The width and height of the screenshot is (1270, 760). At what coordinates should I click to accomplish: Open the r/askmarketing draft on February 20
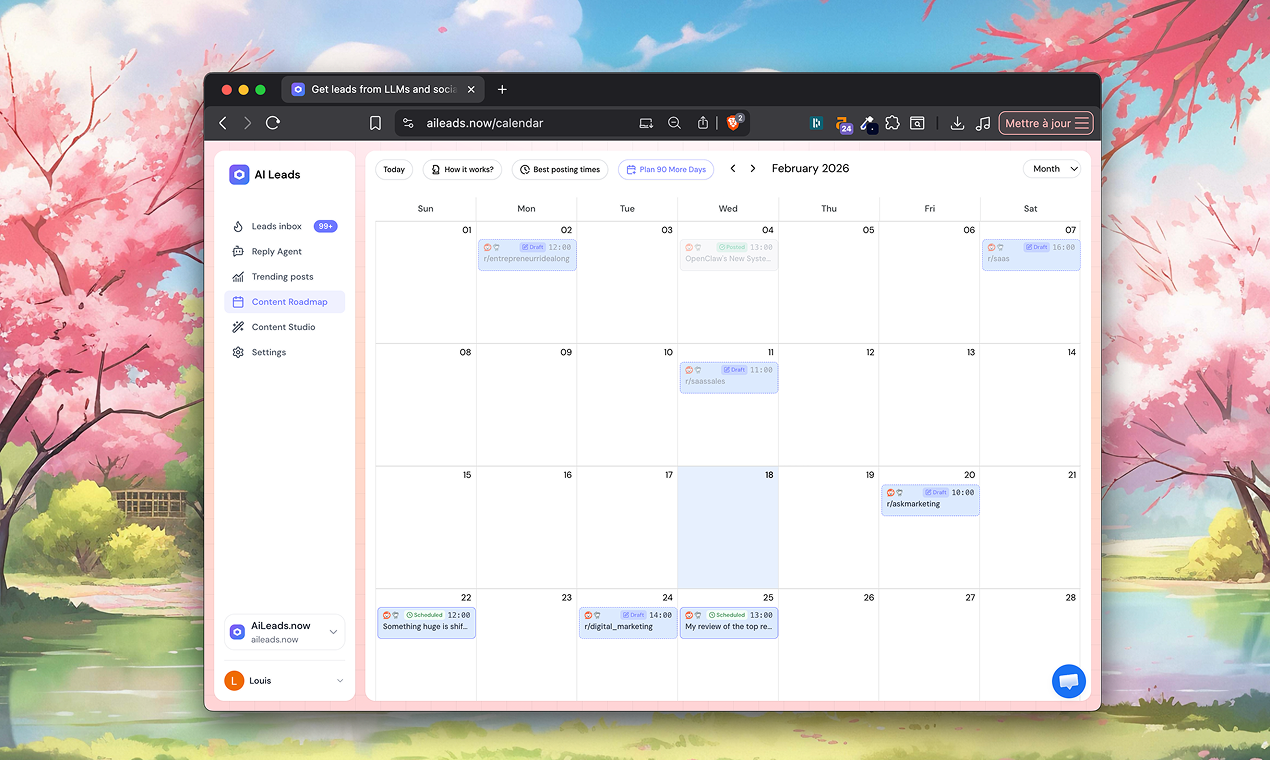click(x=929, y=500)
